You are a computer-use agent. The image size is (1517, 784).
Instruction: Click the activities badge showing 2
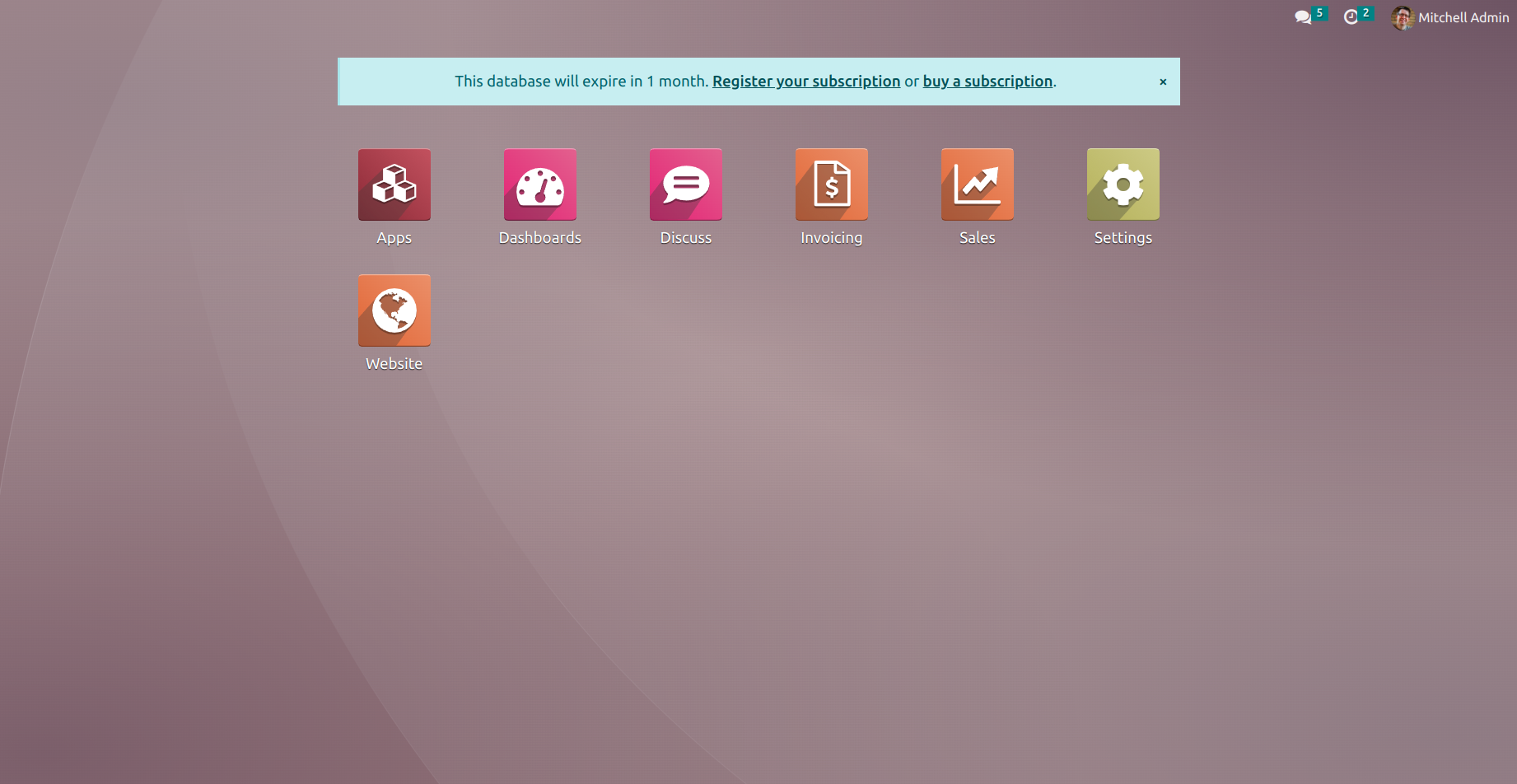click(x=1365, y=13)
